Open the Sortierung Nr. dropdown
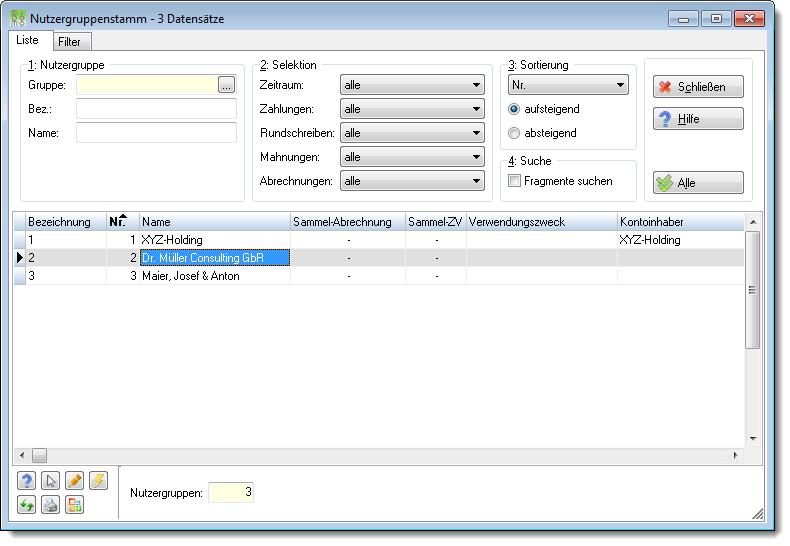This screenshot has height=546, width=790. [x=568, y=85]
